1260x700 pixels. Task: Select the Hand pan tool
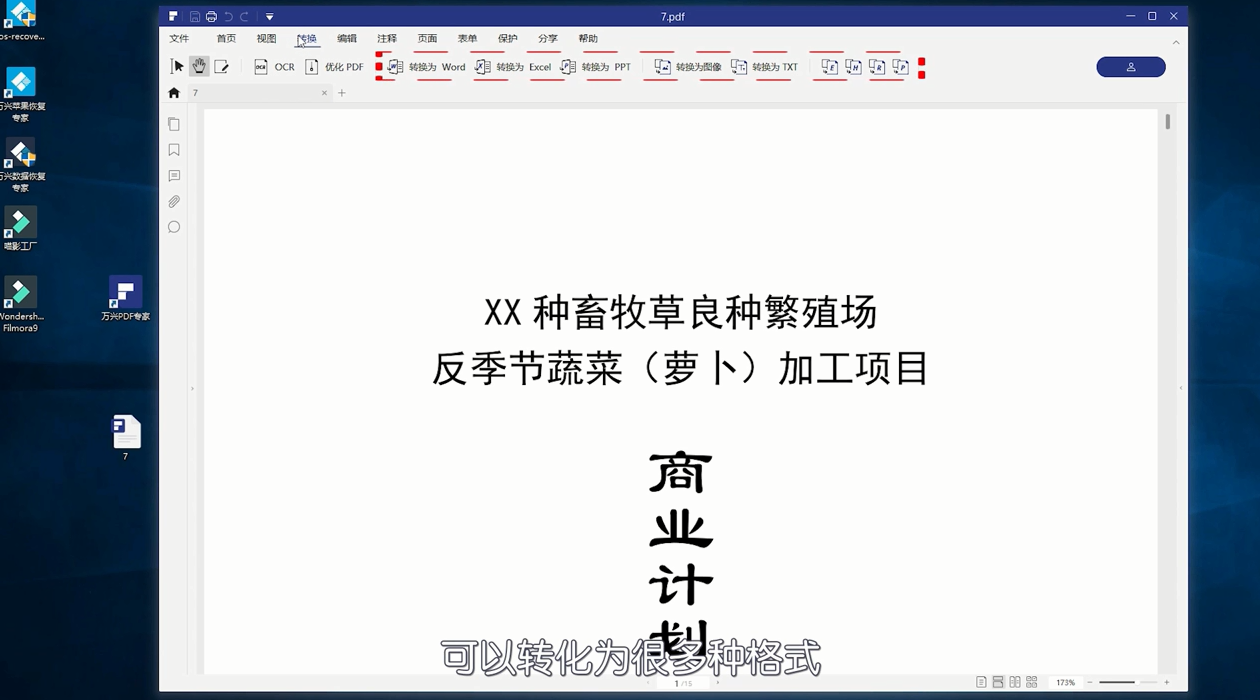(x=199, y=65)
